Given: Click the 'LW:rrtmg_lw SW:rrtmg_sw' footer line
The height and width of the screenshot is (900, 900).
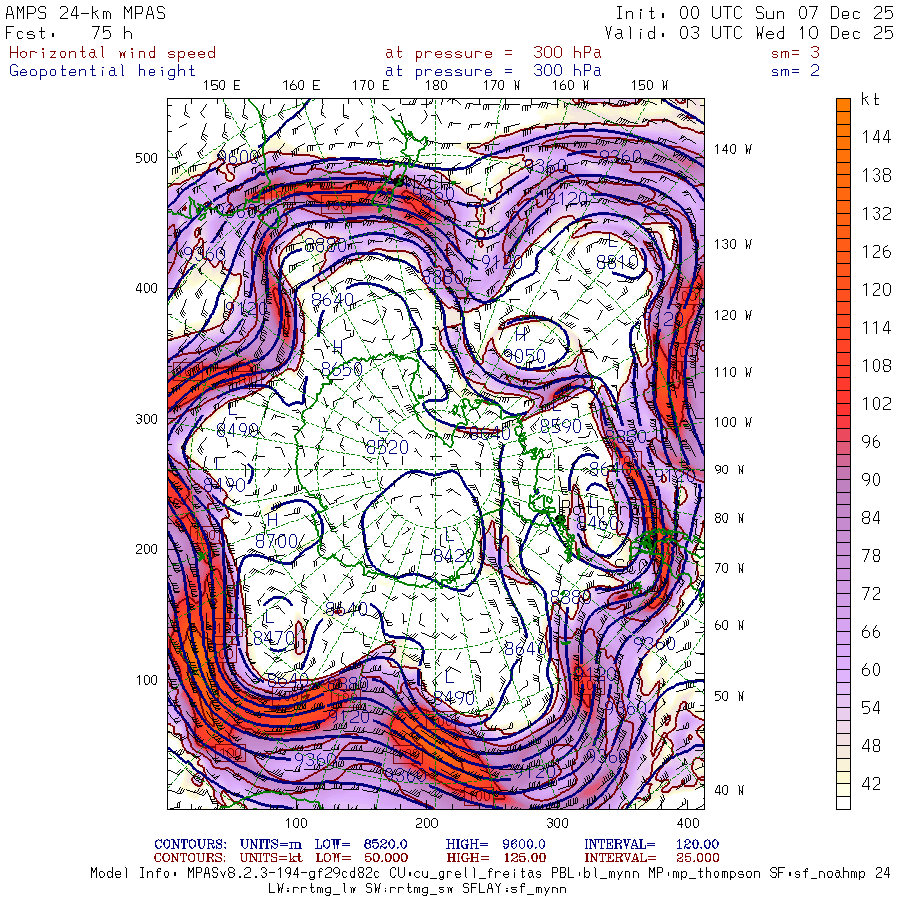Looking at the screenshot, I should tap(417, 889).
